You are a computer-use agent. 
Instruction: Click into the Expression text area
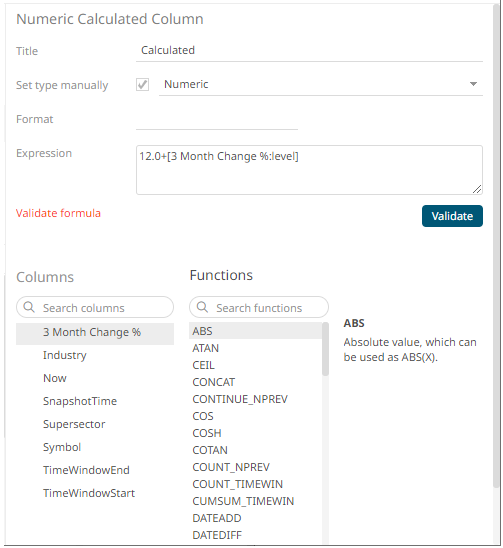309,170
